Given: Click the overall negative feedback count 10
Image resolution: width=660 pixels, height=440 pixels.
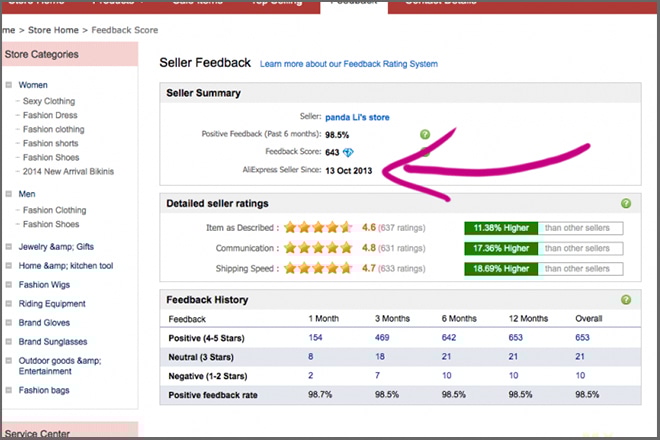Looking at the screenshot, I should [x=581, y=375].
